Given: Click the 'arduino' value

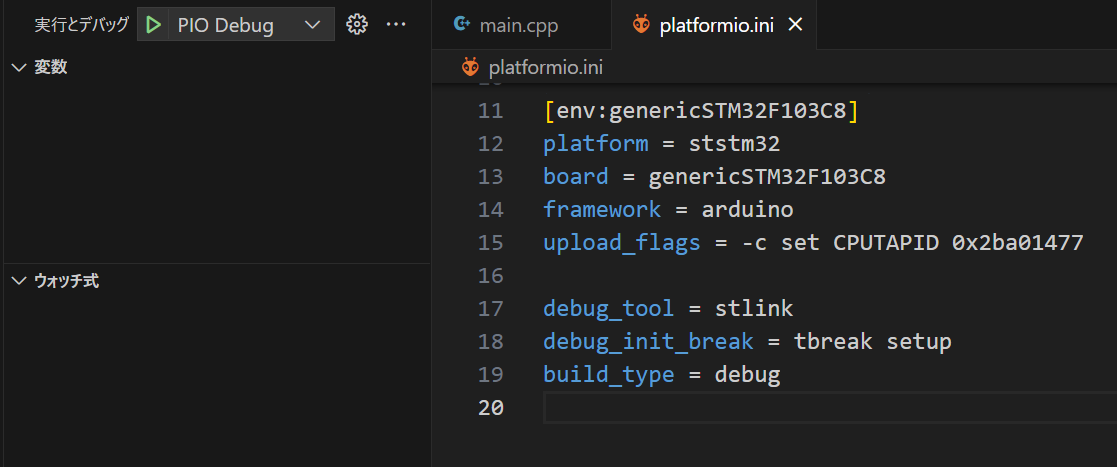Looking at the screenshot, I should pyautogui.click(x=747, y=210).
